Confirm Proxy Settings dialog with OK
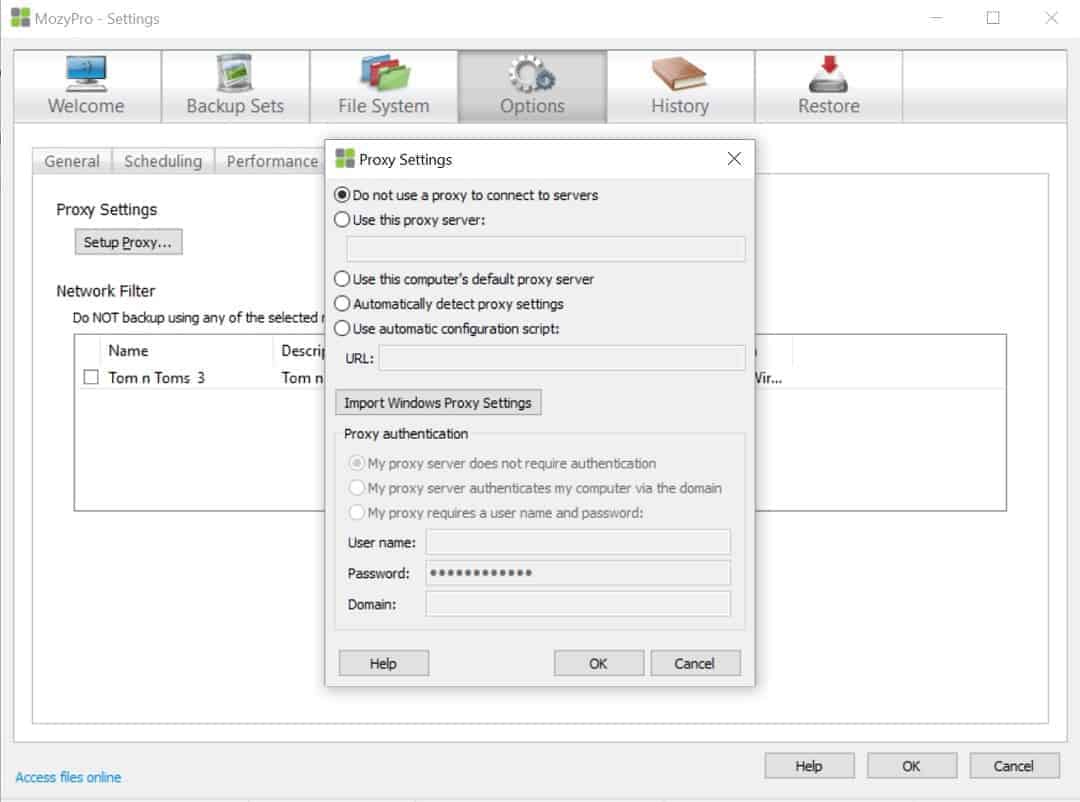 (599, 664)
